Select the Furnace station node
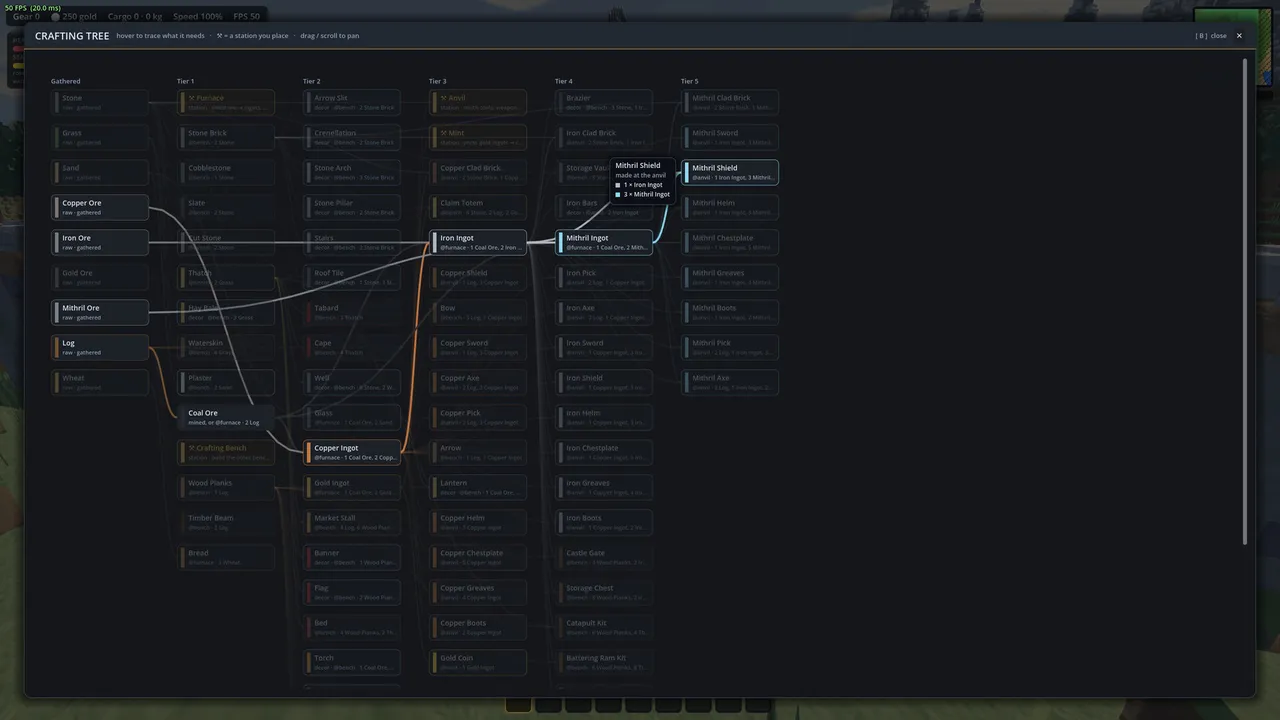This screenshot has height=720, width=1280. [x=226, y=102]
